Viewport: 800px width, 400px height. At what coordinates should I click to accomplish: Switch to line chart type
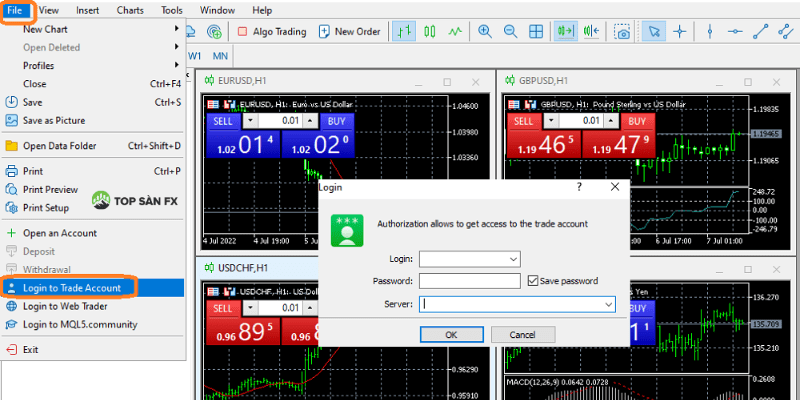click(455, 32)
